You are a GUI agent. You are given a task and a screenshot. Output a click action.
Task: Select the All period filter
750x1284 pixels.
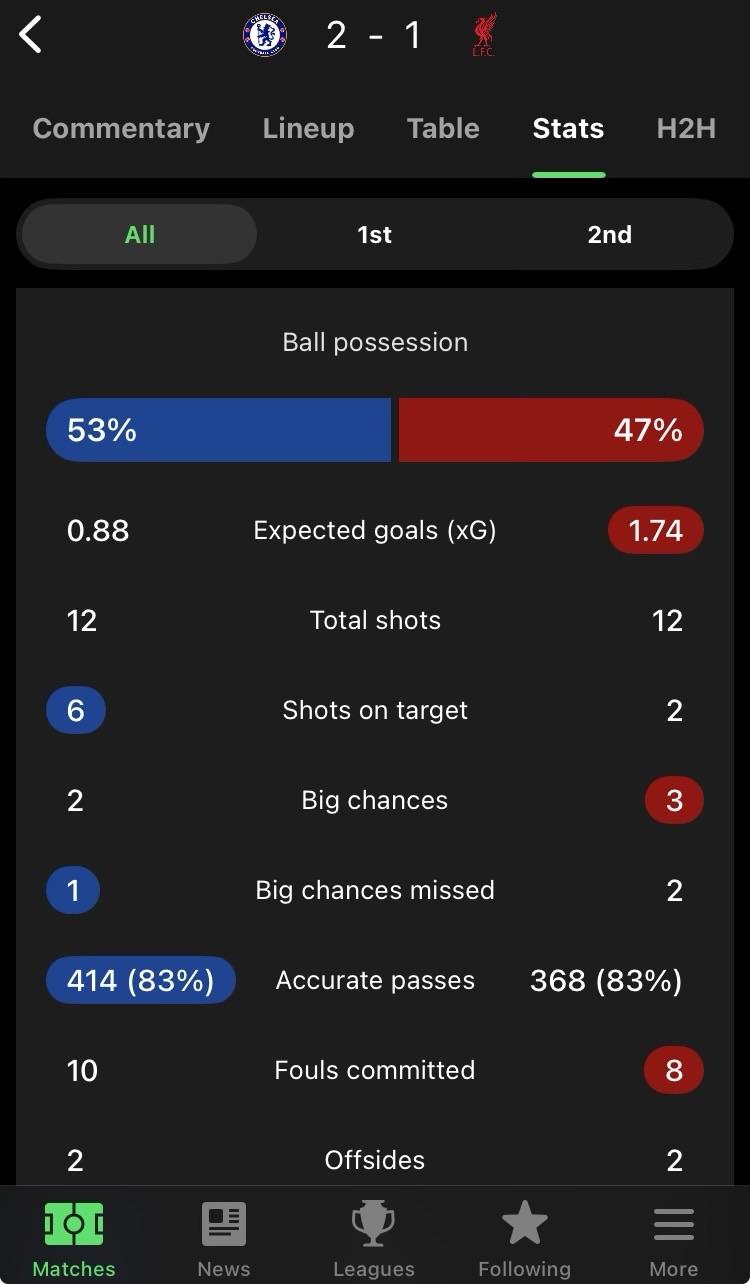140,234
